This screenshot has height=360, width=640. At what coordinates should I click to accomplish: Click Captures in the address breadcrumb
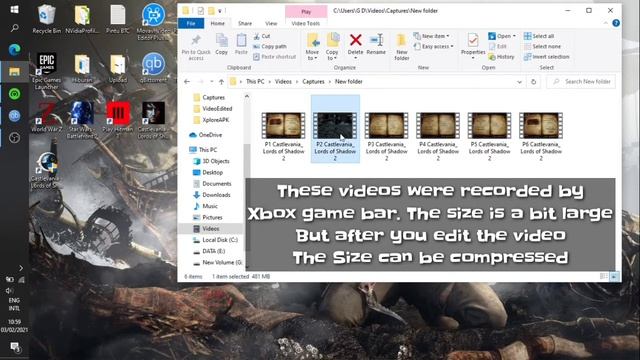click(313, 82)
